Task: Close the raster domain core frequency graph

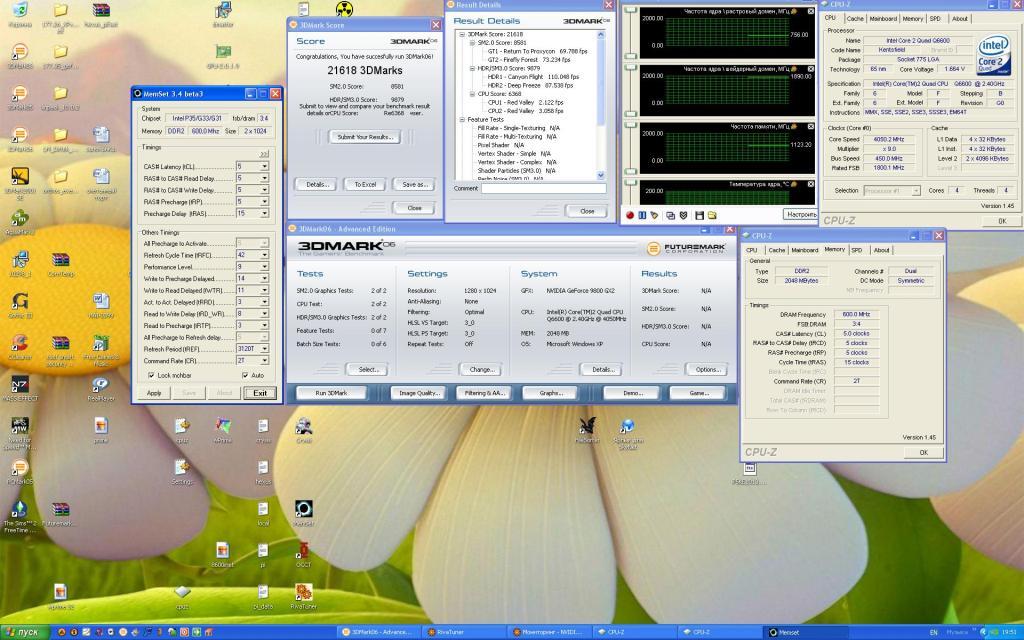Action: coord(810,11)
